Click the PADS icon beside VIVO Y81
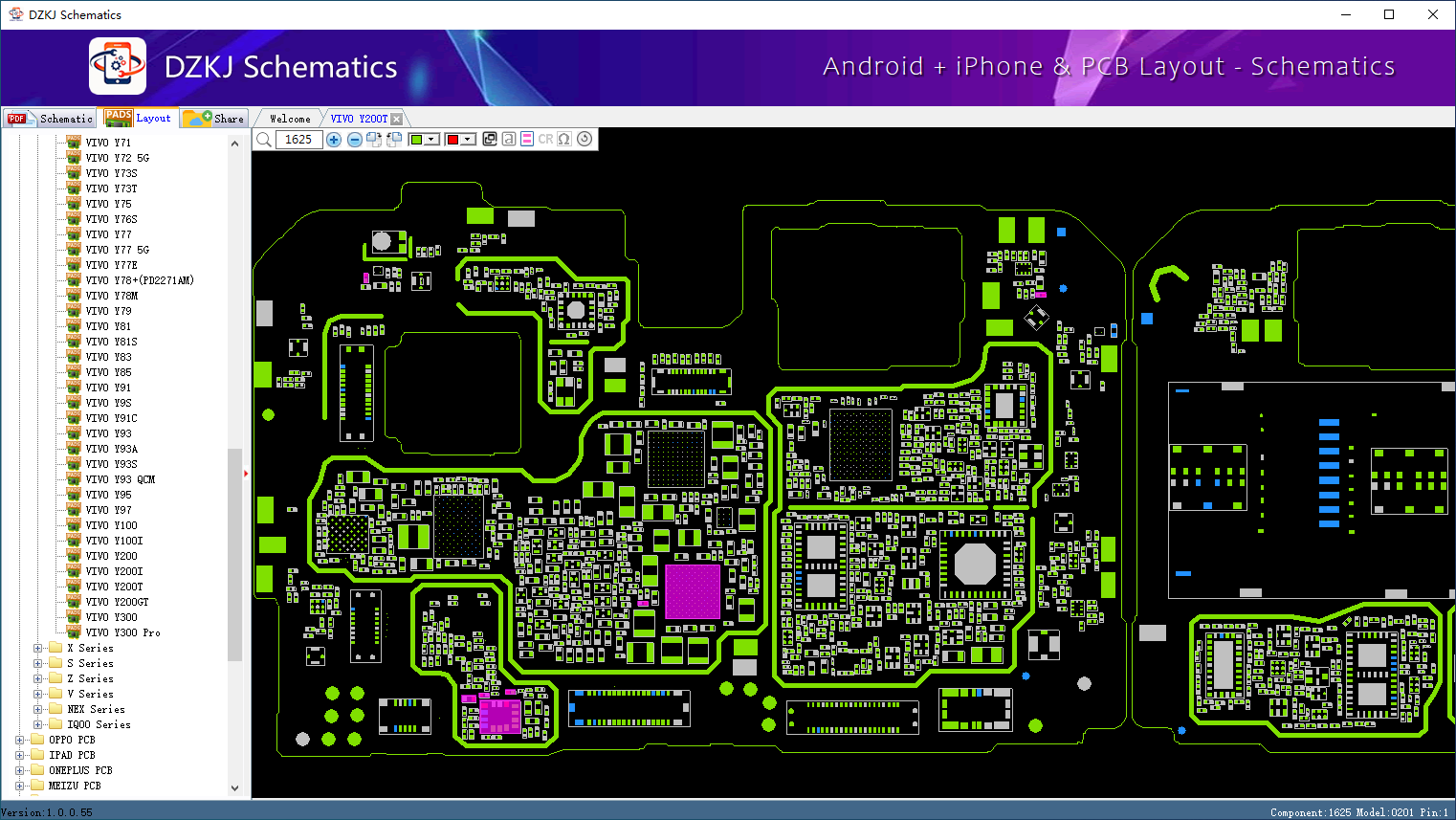The width and height of the screenshot is (1456, 820). tap(74, 326)
